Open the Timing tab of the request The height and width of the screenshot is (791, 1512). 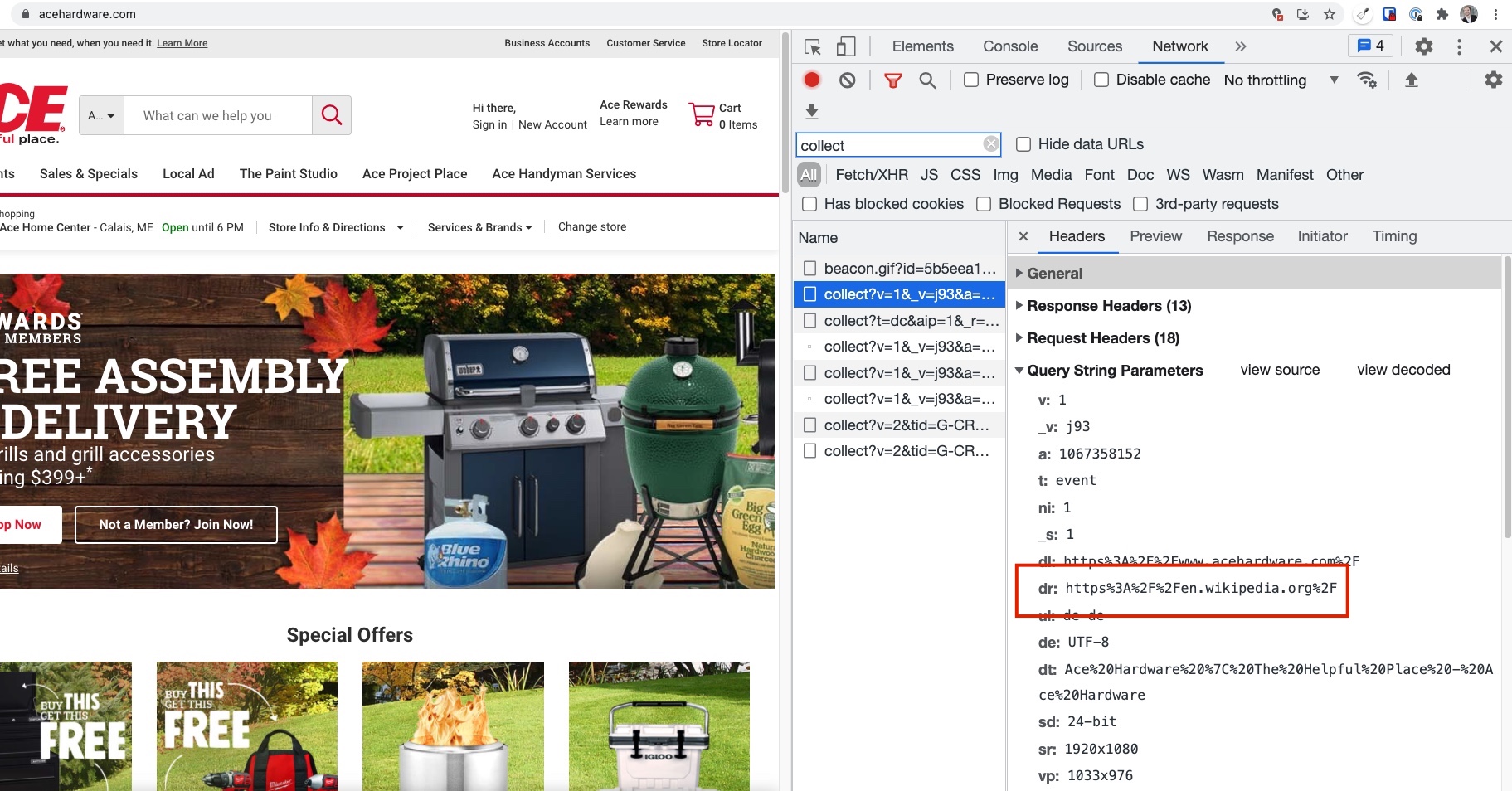click(1393, 236)
